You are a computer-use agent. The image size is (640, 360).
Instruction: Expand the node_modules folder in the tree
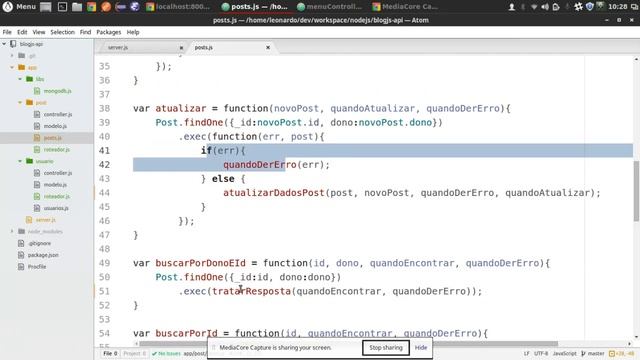point(12,231)
